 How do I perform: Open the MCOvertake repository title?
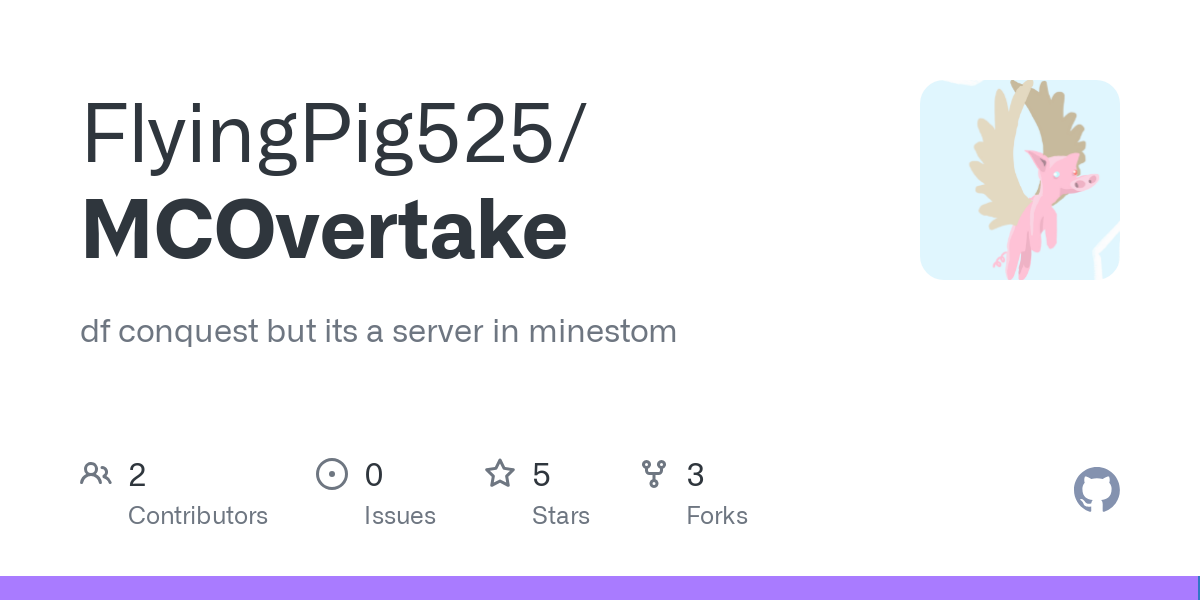tap(324, 232)
